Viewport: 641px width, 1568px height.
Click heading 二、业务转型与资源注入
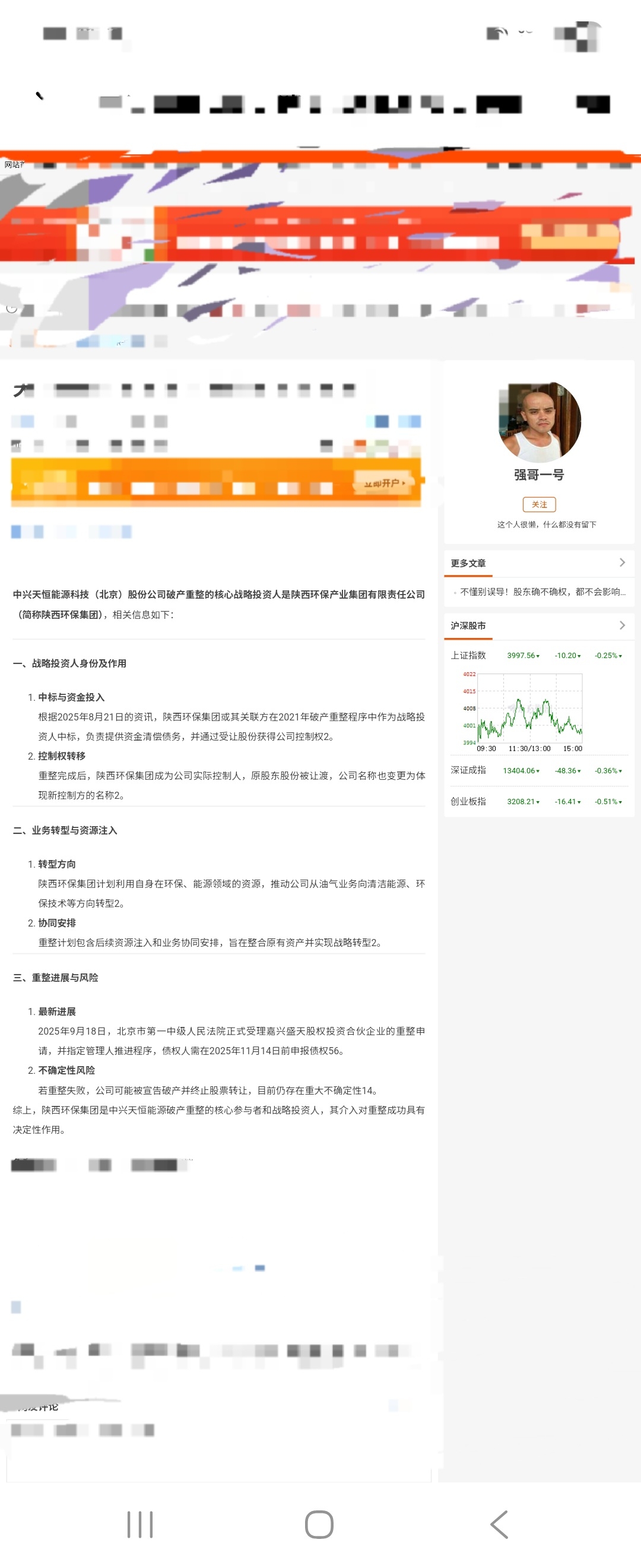(x=65, y=830)
